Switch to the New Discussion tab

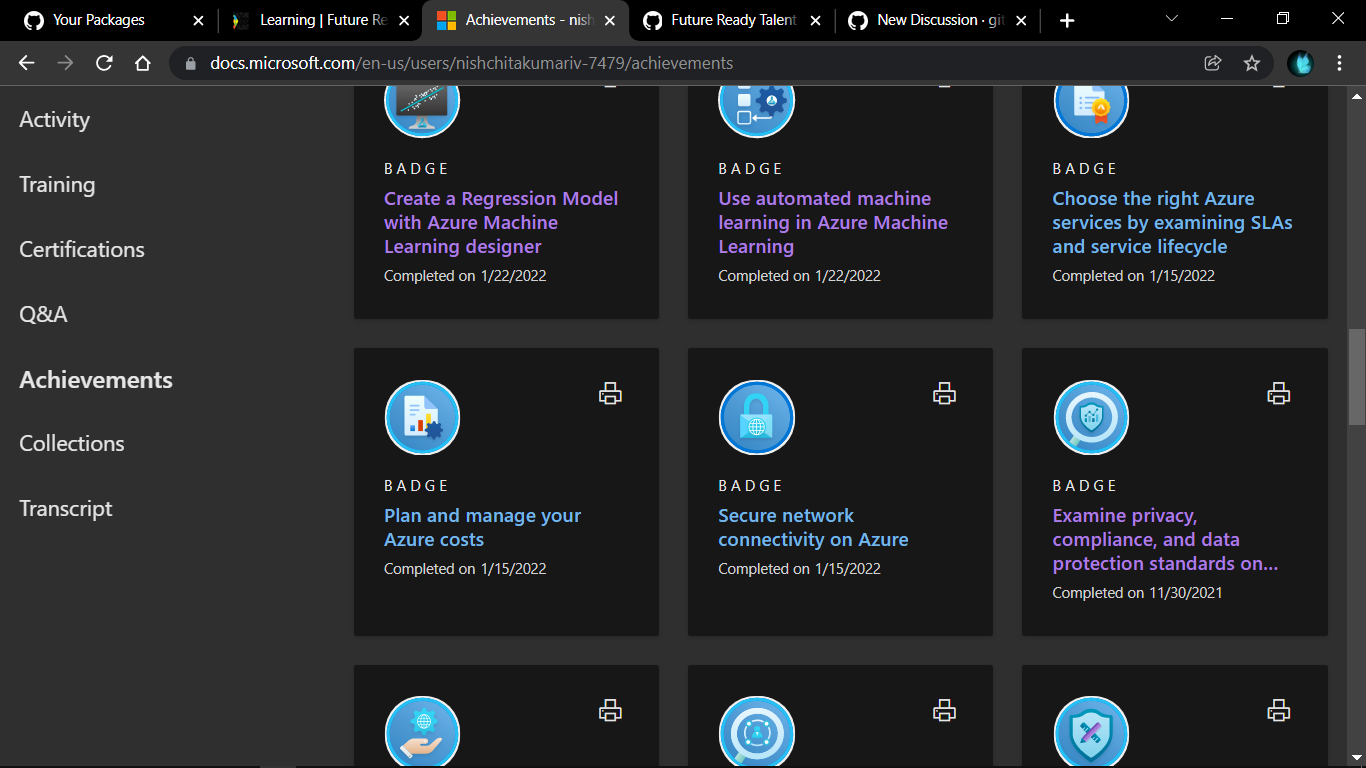tap(935, 20)
